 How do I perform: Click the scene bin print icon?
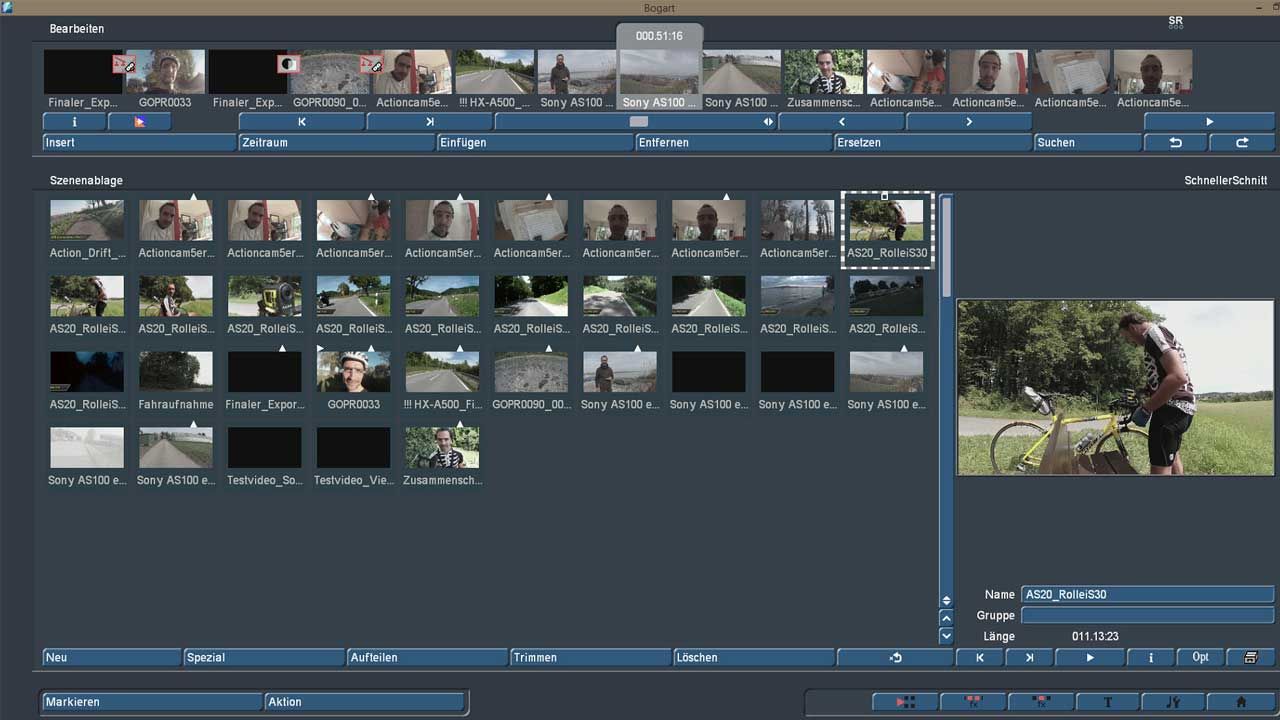point(1250,658)
